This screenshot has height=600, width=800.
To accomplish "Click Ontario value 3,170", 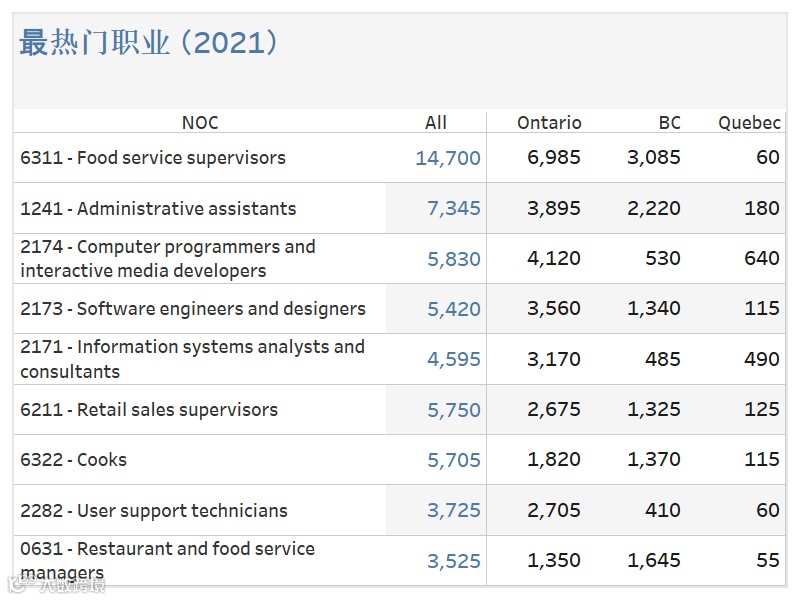I will 554,359.
